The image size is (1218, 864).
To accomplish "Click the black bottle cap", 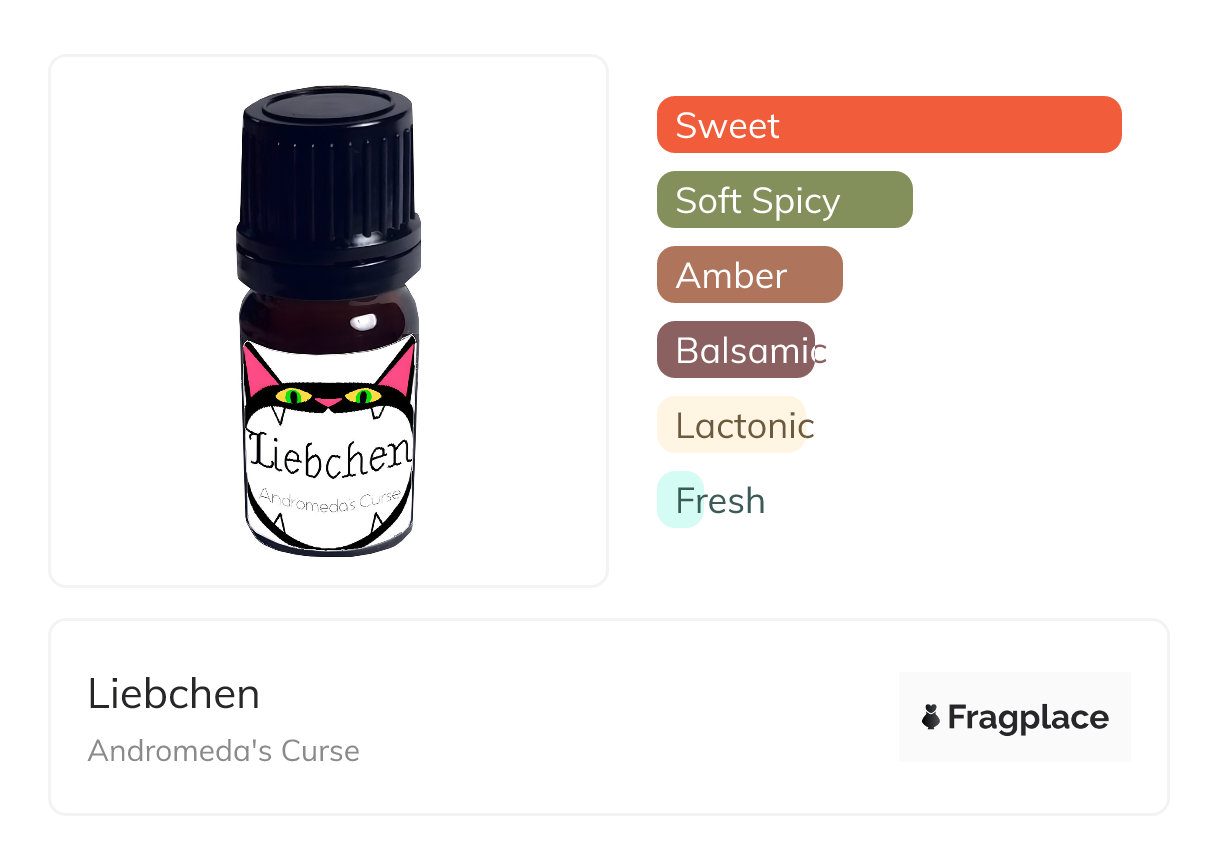I will (x=329, y=188).
